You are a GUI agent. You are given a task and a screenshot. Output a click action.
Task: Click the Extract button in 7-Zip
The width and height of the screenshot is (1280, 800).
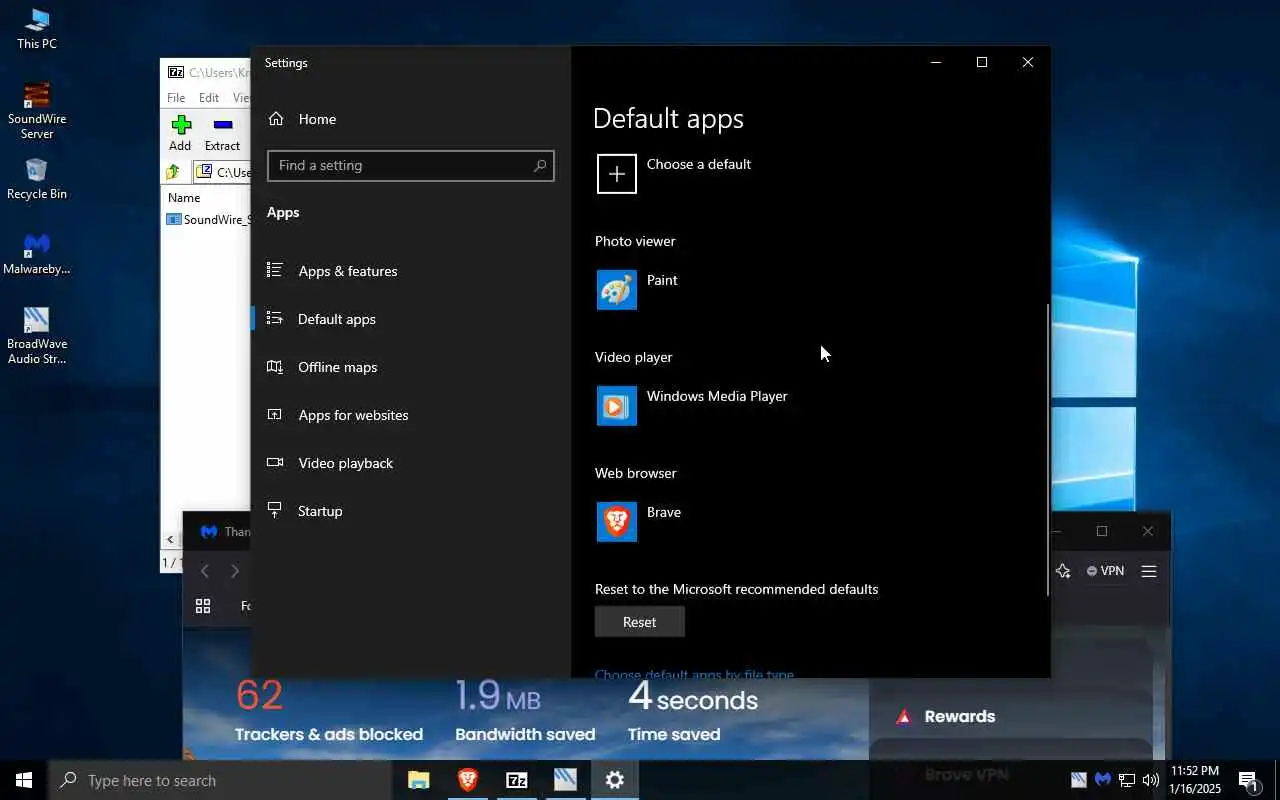point(222,133)
